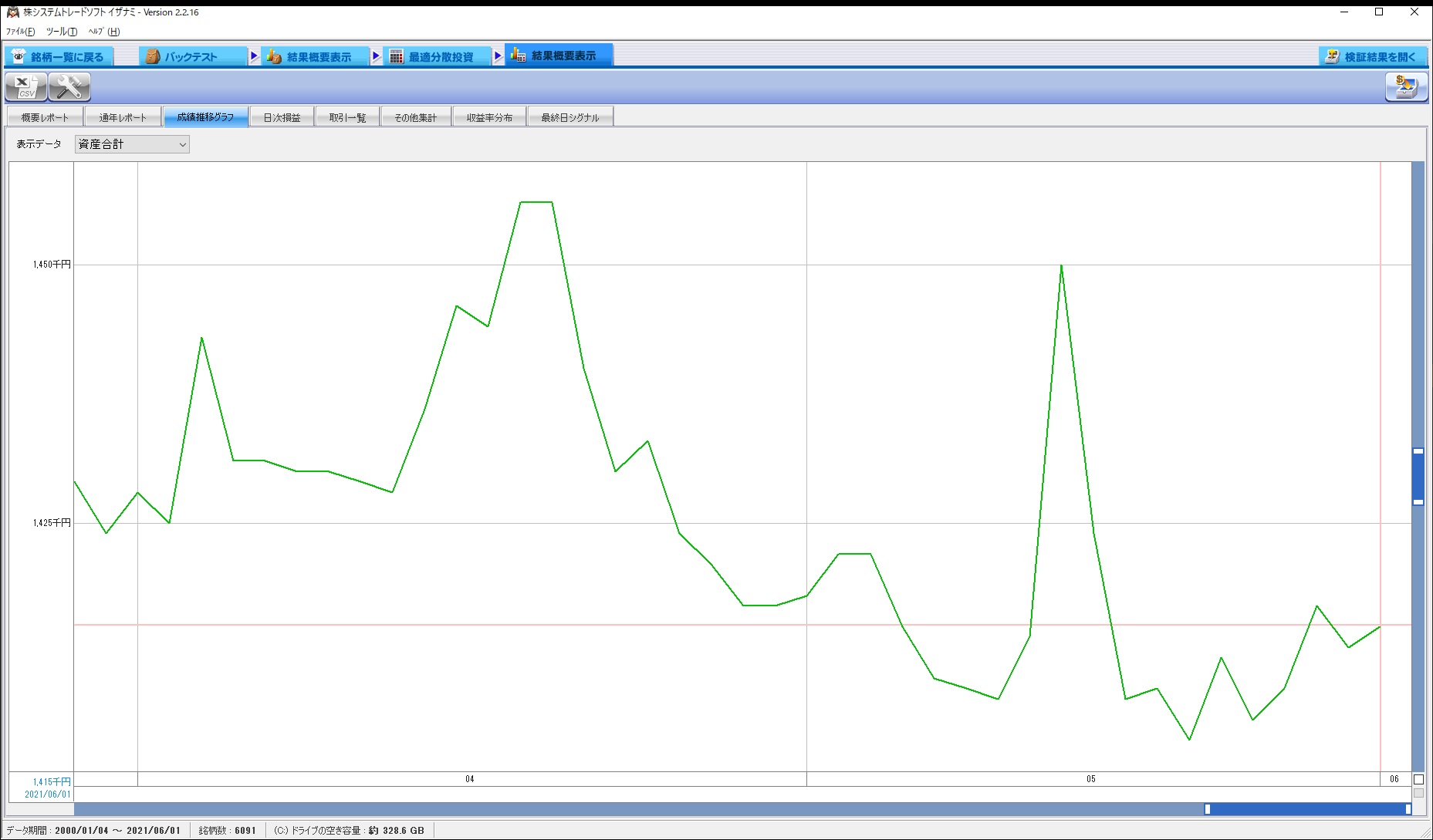Image resolution: width=1433 pixels, height=840 pixels.
Task: Toggle the white checkbox at chart bottom-right
Action: [x=1418, y=779]
